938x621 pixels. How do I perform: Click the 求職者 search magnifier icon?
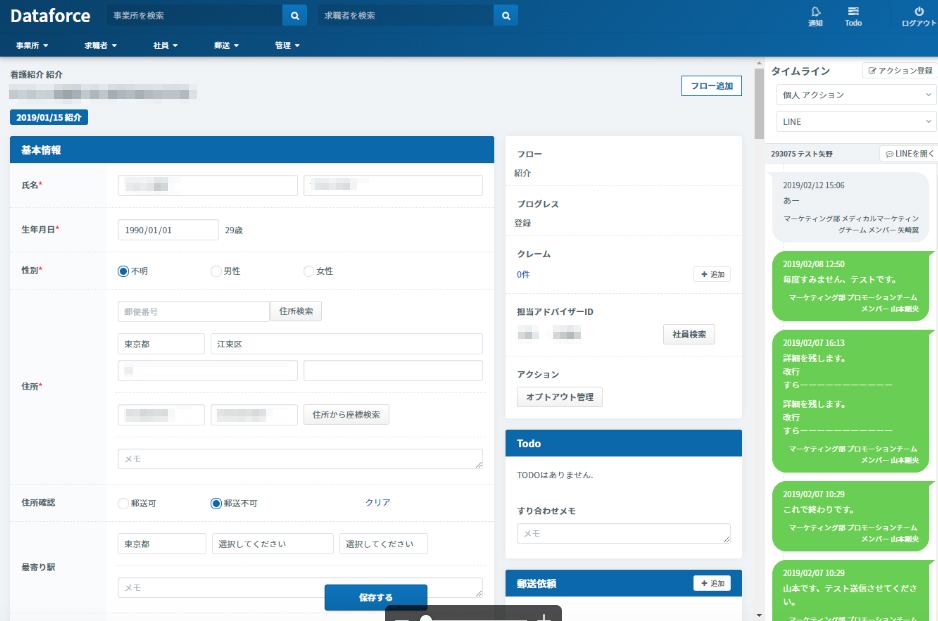click(x=507, y=16)
